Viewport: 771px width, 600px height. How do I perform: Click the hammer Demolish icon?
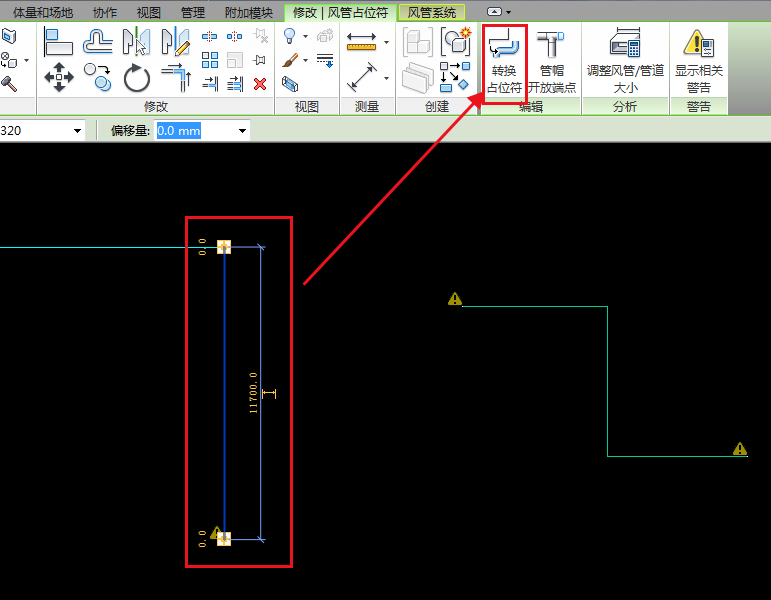[9, 84]
